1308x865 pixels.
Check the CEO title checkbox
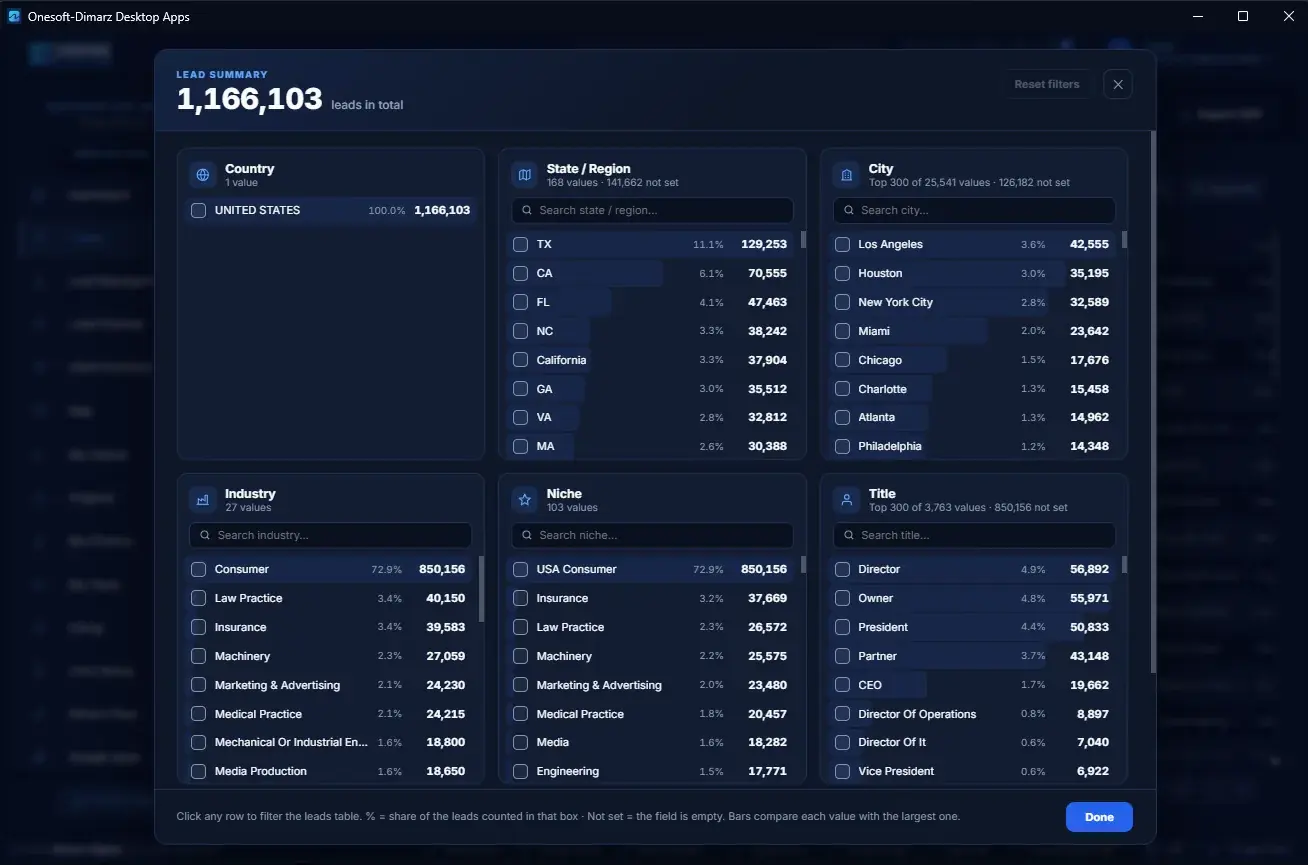[842, 685]
